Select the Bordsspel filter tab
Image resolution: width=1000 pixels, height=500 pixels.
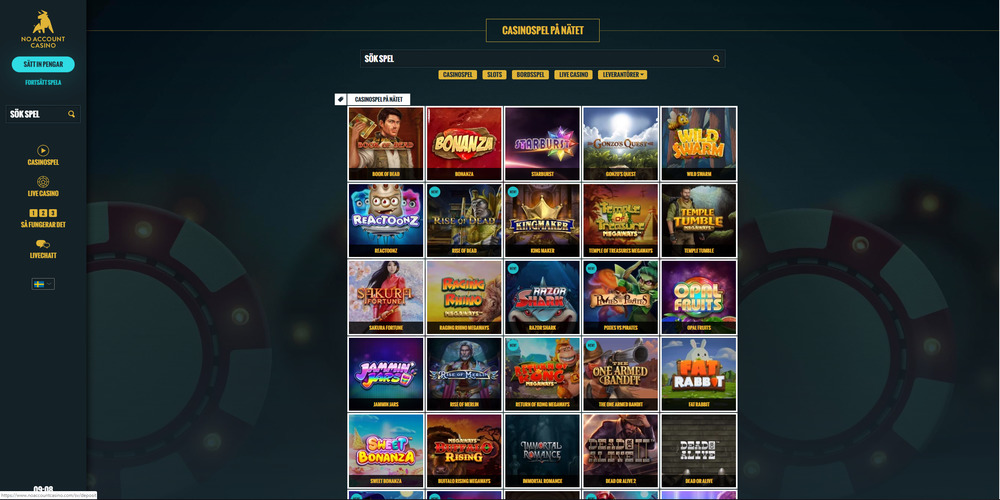pyautogui.click(x=530, y=75)
